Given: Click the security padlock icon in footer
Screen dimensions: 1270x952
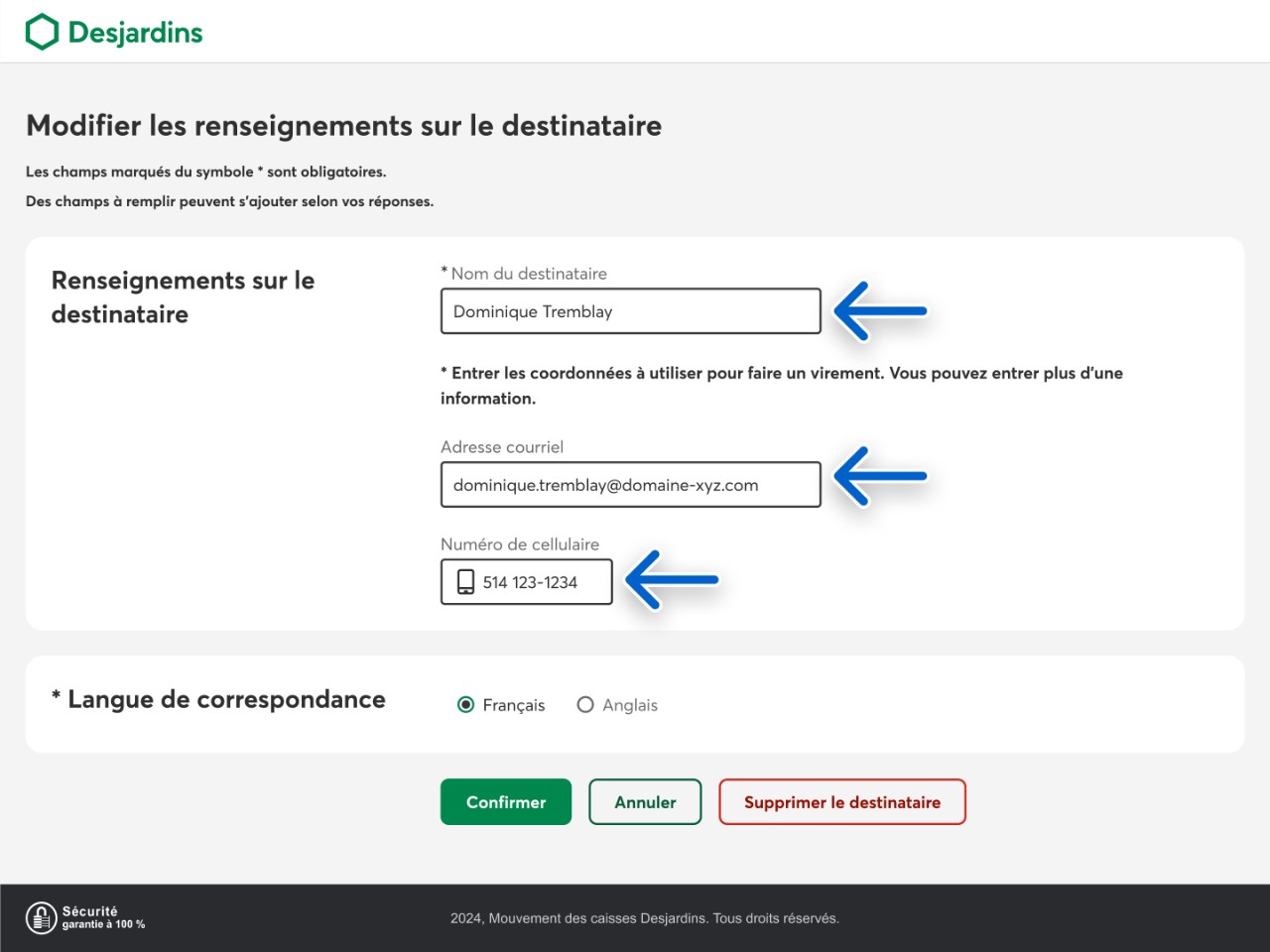Looking at the screenshot, I should (41, 917).
